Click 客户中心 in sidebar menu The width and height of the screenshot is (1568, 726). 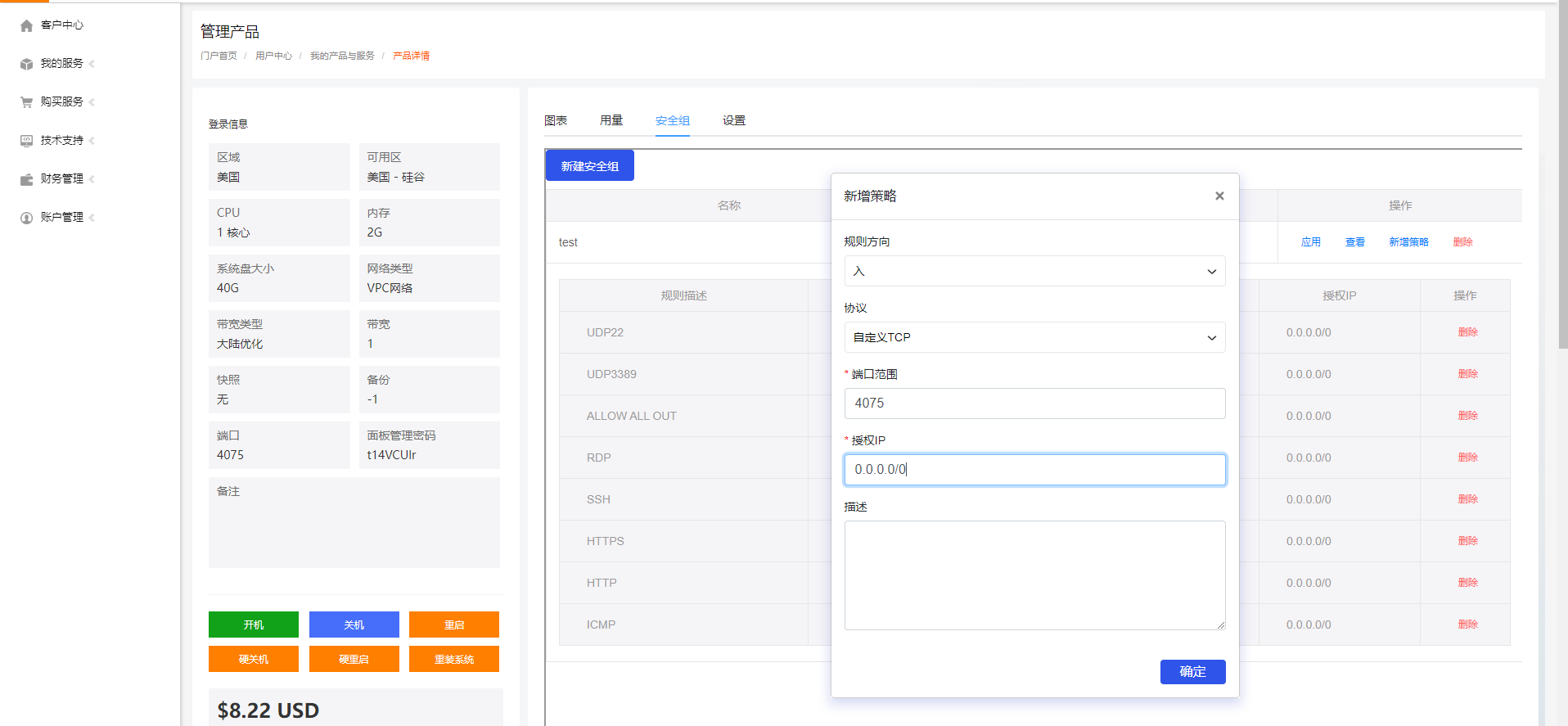[x=62, y=25]
